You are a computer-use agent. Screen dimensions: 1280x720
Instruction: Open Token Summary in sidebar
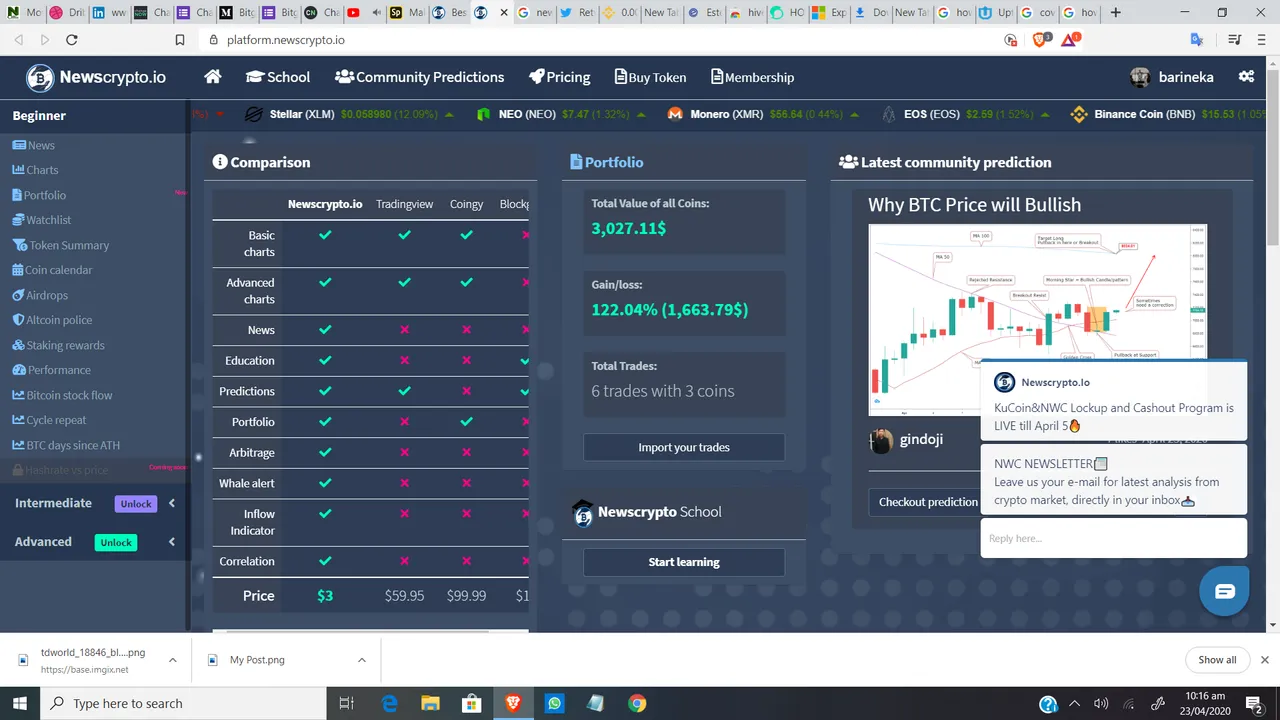(61, 245)
